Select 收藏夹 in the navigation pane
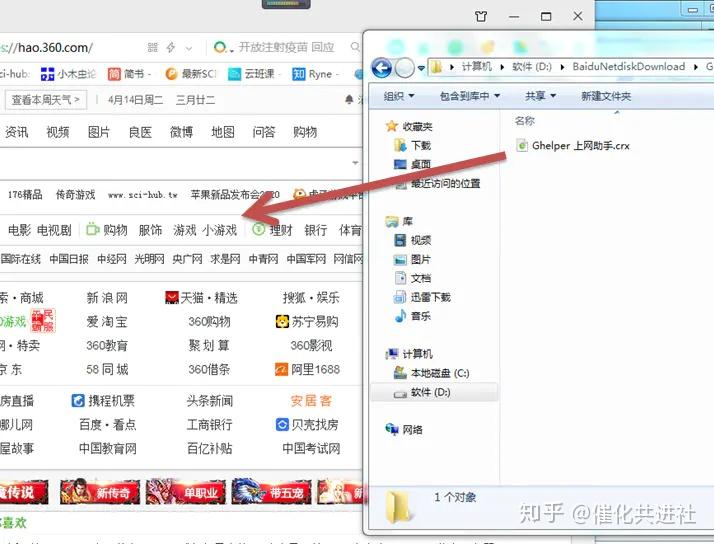Image resolution: width=714 pixels, height=544 pixels. pyautogui.click(x=409, y=126)
